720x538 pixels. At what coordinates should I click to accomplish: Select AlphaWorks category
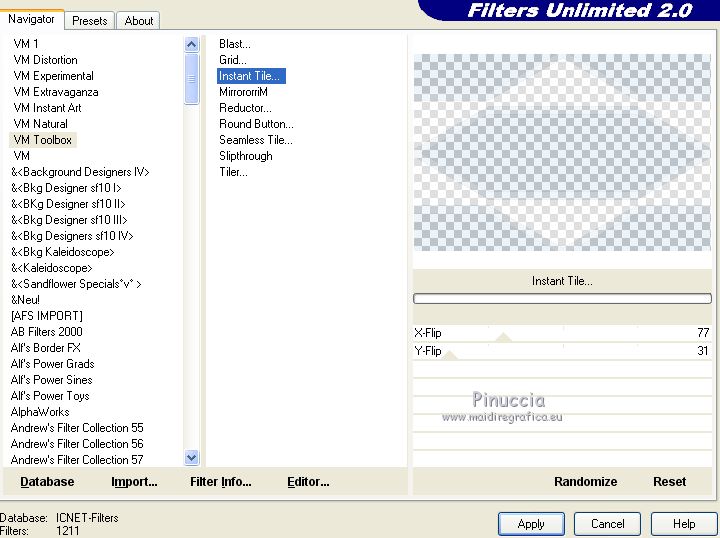tap(40, 412)
